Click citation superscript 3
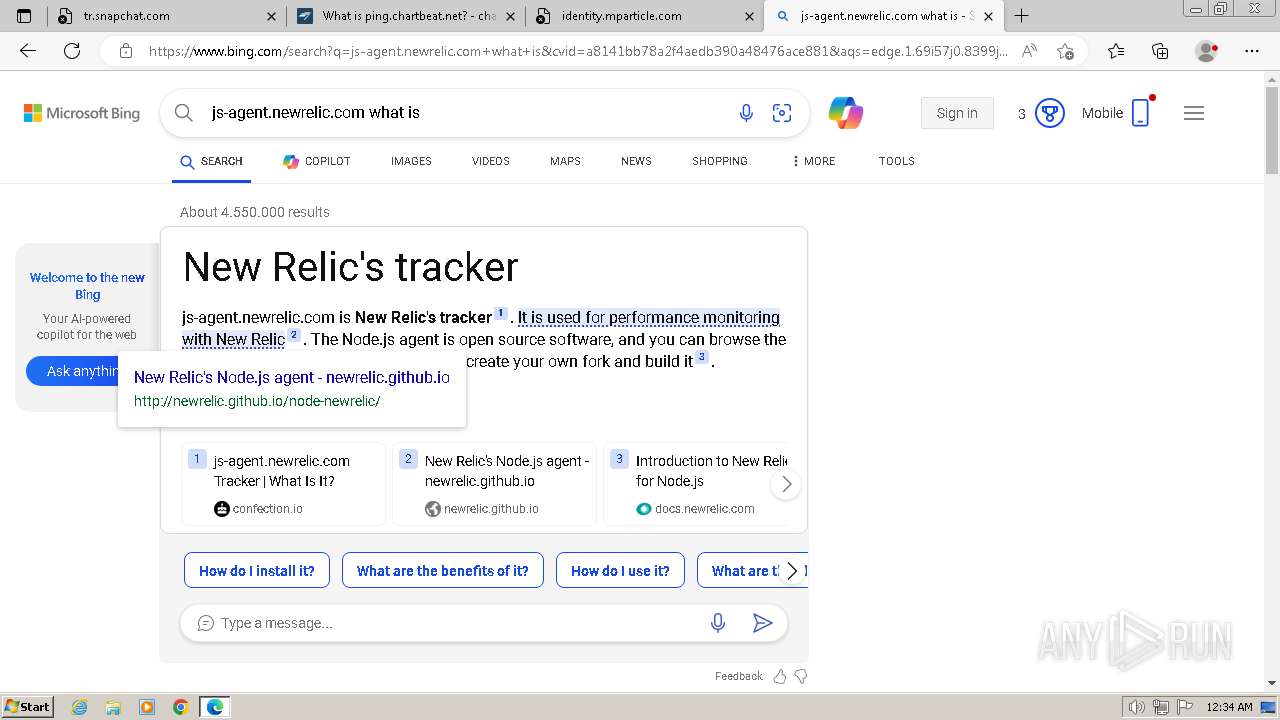 tap(702, 357)
